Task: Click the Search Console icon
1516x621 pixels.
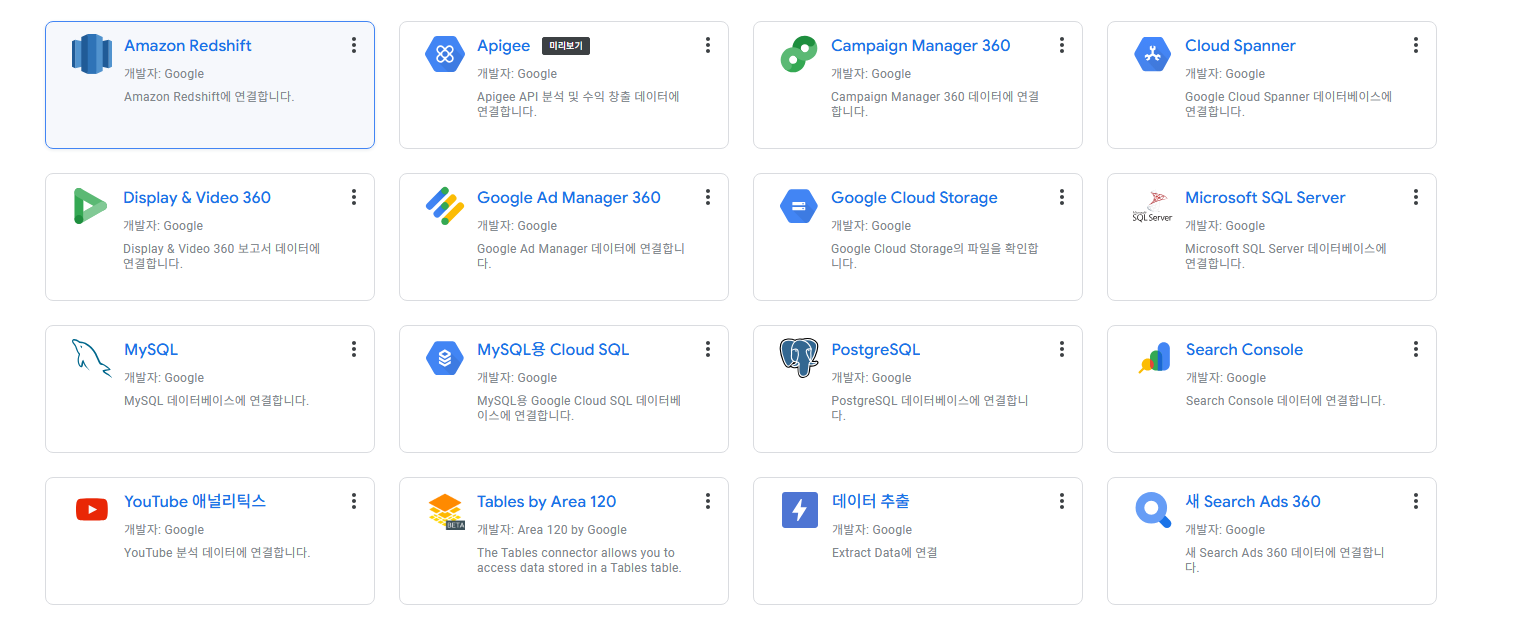Action: [x=1154, y=358]
